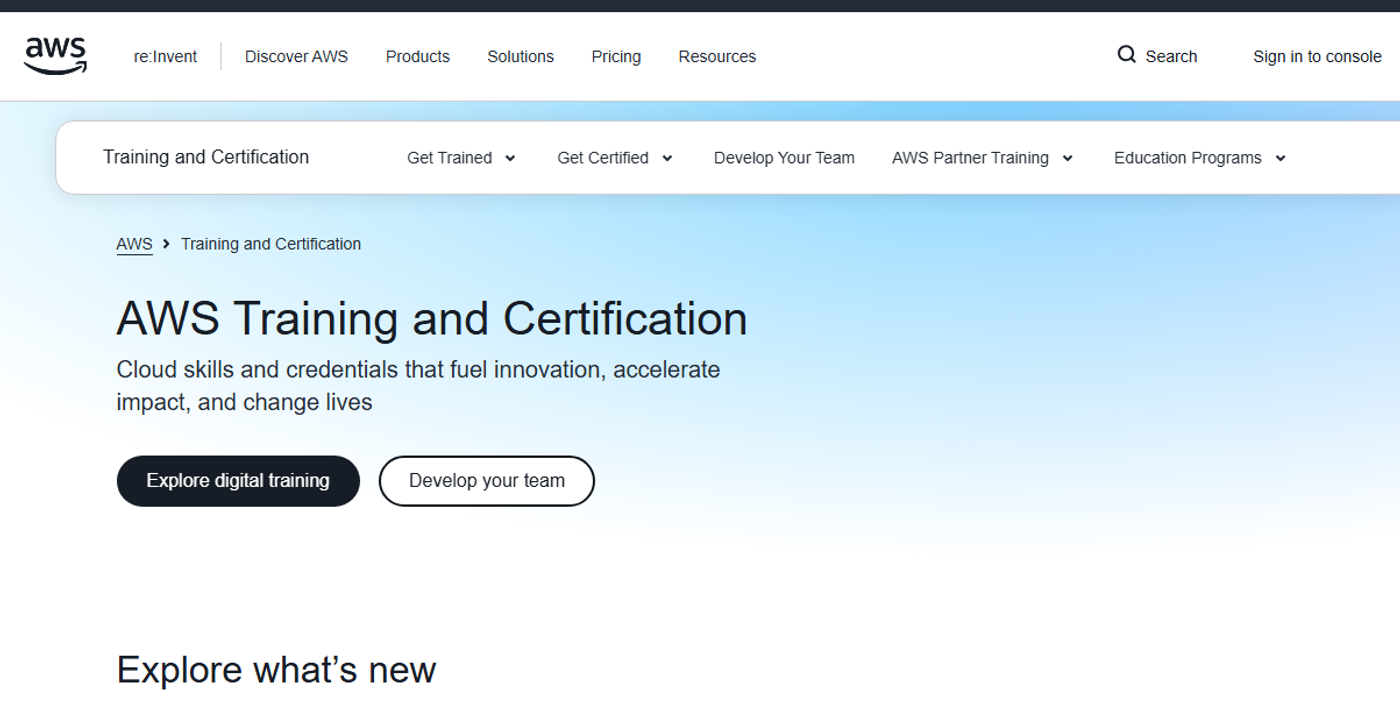This screenshot has height=727, width=1400.
Task: Click the Training and Certification subnav title
Action: pyautogui.click(x=206, y=157)
